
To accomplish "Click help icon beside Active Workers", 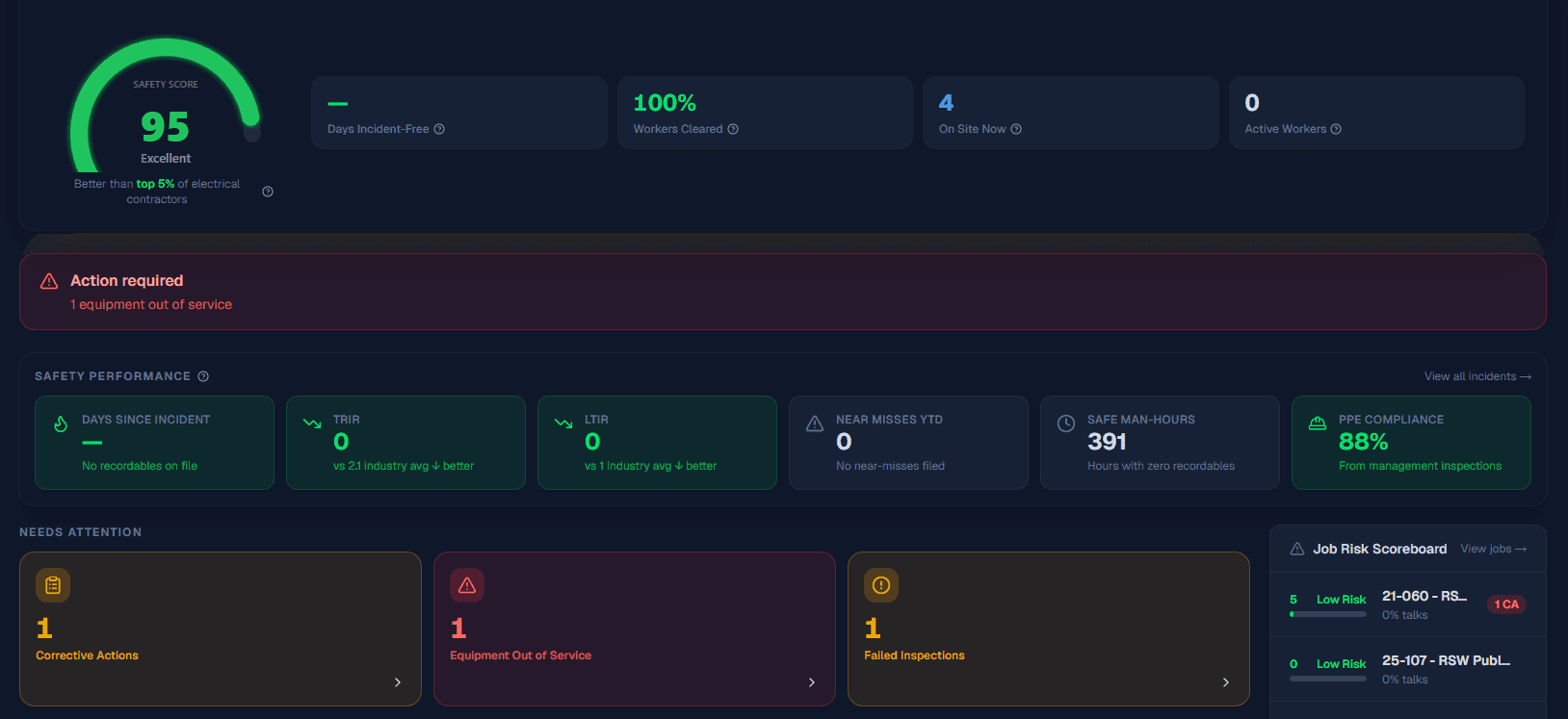I will pos(1336,129).
